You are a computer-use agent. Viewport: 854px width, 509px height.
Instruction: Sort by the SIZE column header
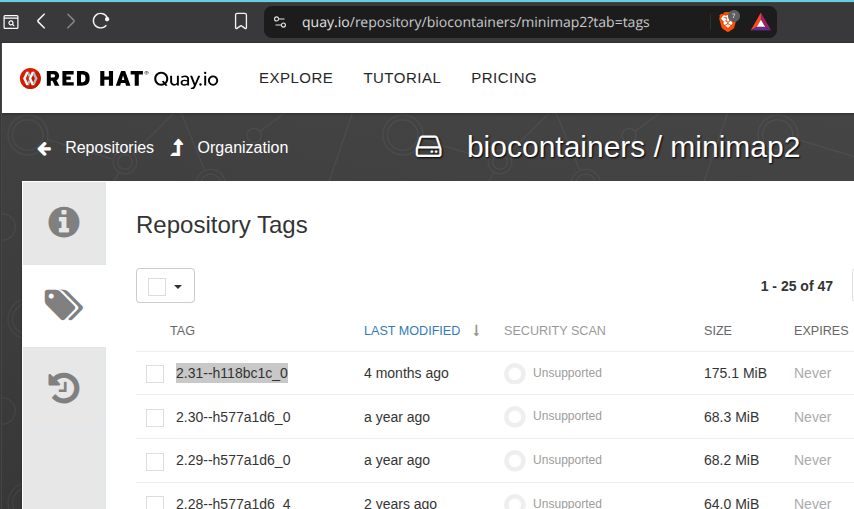tap(717, 330)
